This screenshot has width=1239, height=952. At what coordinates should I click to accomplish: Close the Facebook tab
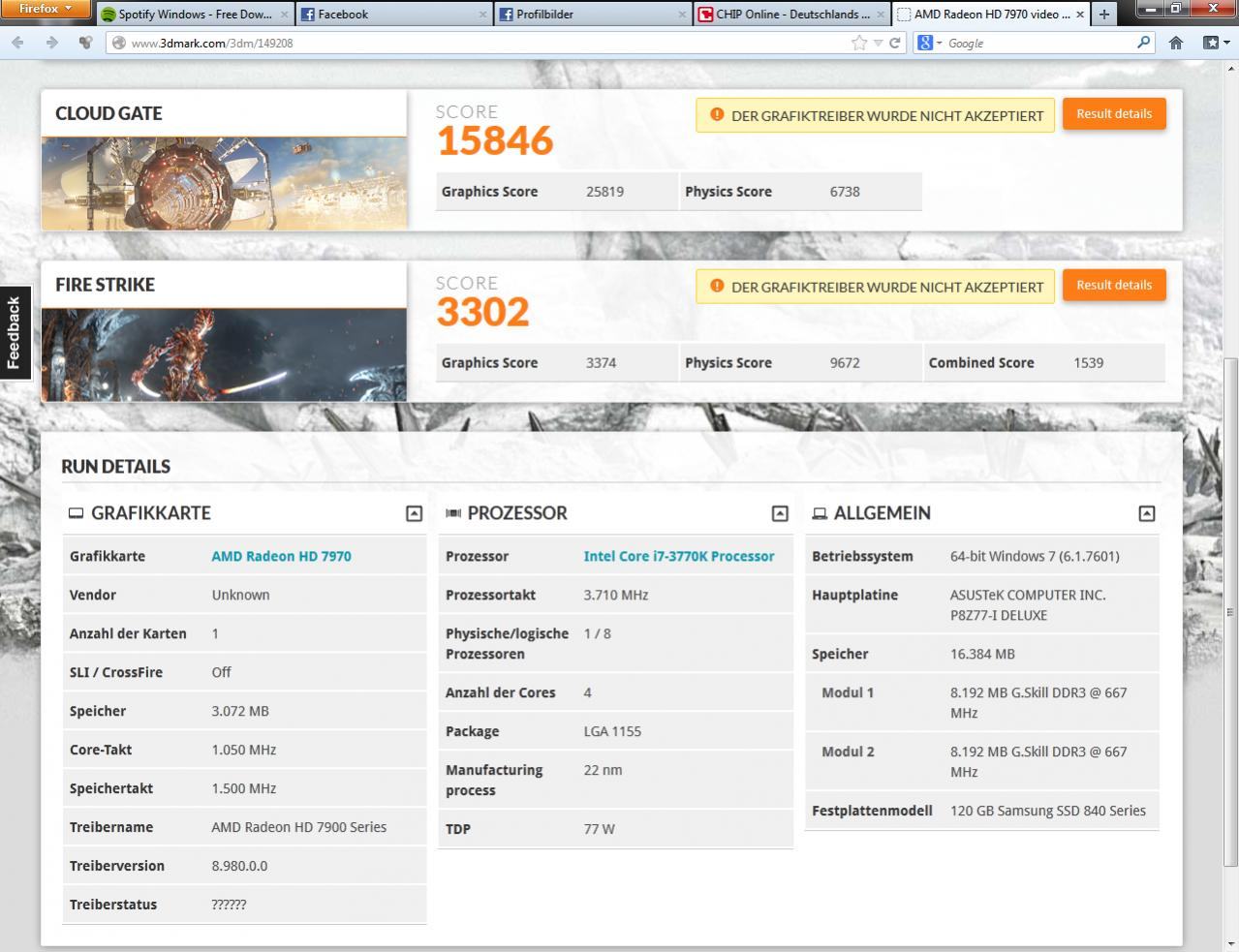click(483, 15)
